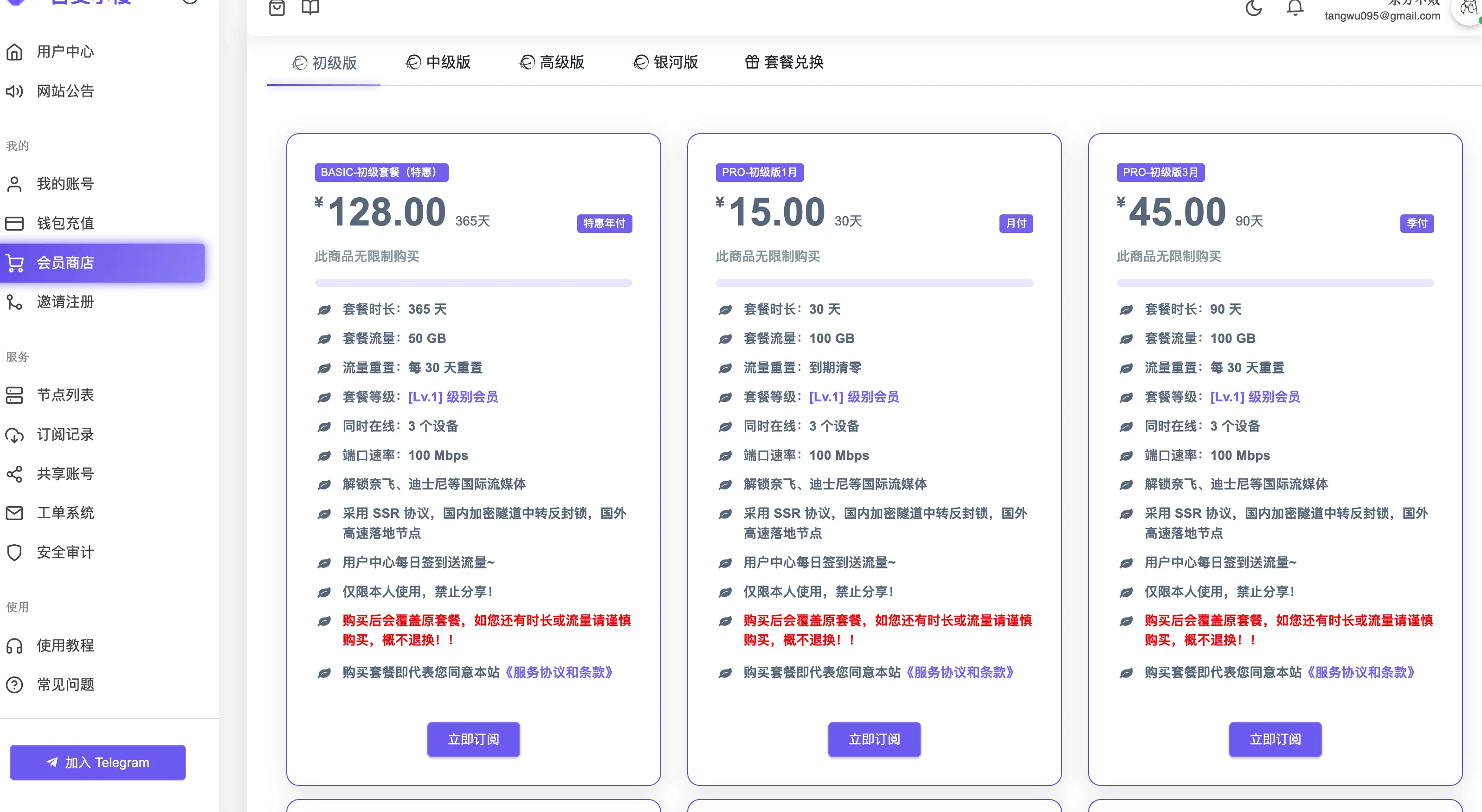
Task: Open 用户中心 from the sidebar
Action: (64, 51)
